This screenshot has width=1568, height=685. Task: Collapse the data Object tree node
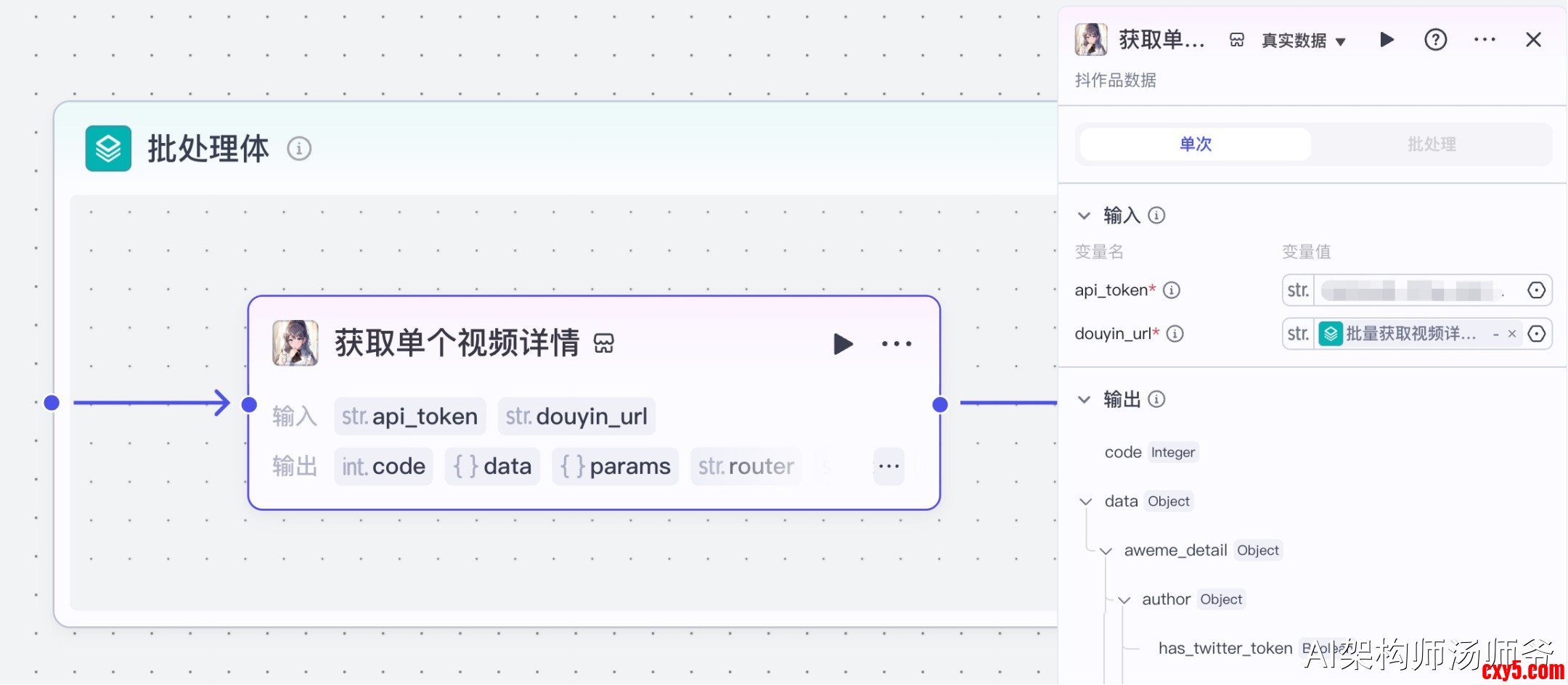[1086, 501]
